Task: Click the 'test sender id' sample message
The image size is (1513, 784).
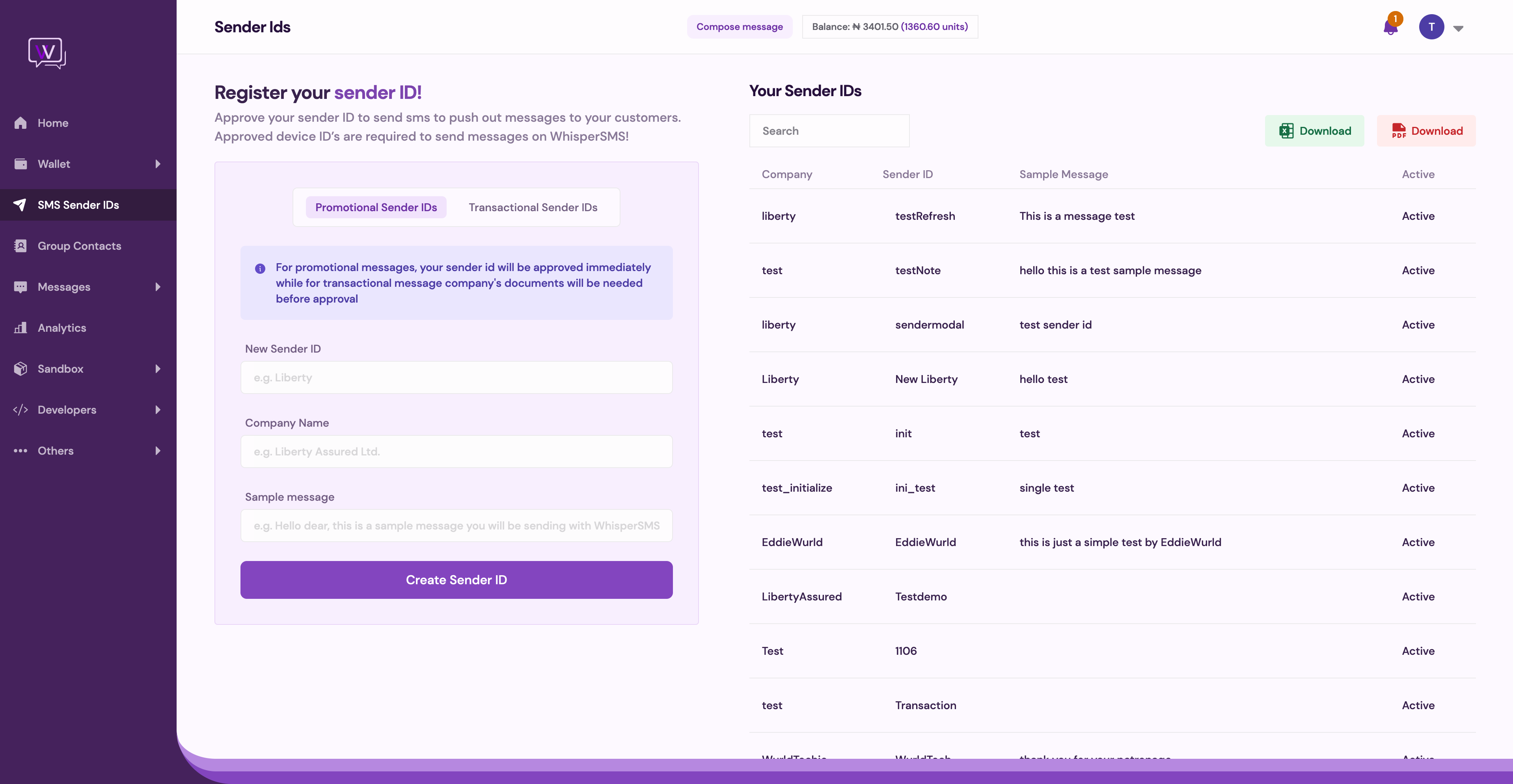Action: 1055,325
